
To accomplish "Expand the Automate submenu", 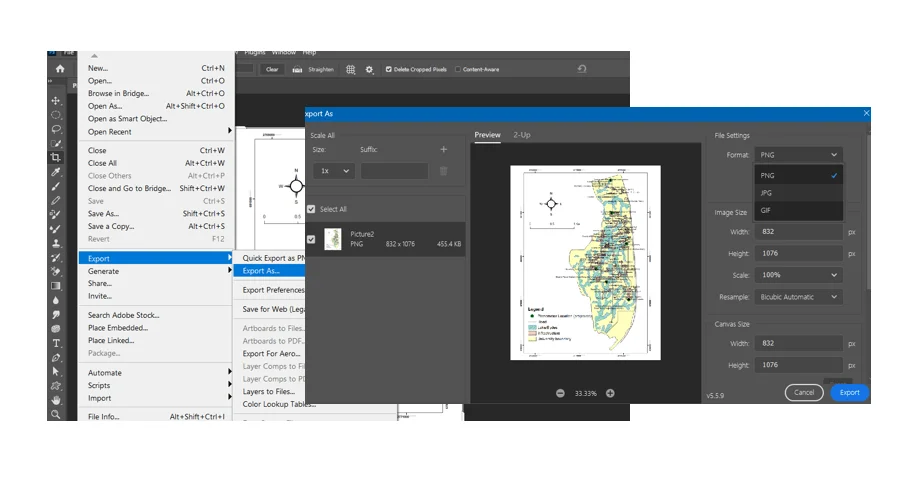I will (156, 372).
